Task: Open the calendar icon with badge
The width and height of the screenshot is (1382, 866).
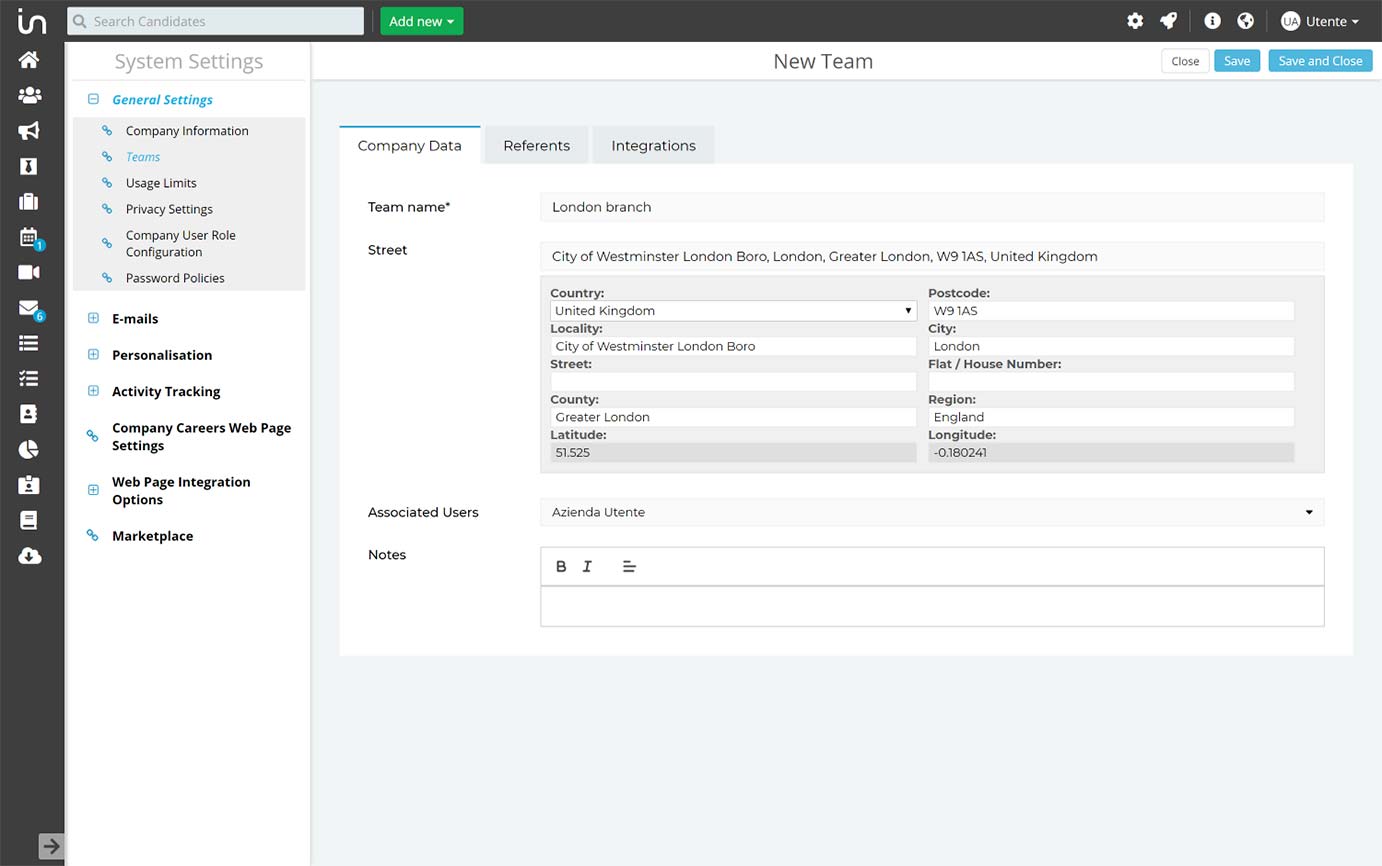Action: point(30,238)
